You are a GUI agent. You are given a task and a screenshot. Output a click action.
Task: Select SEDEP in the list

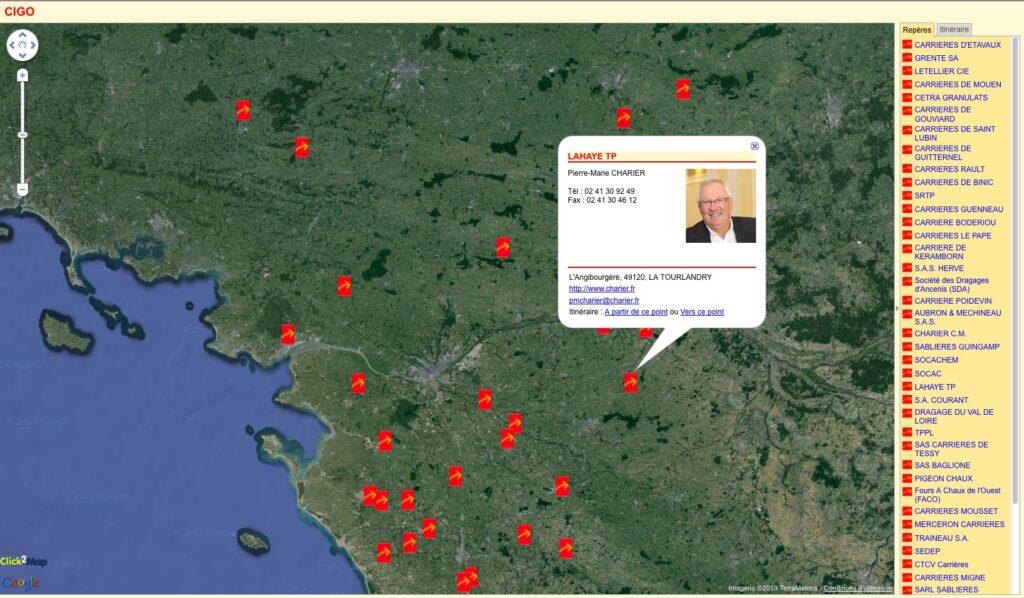click(927, 551)
